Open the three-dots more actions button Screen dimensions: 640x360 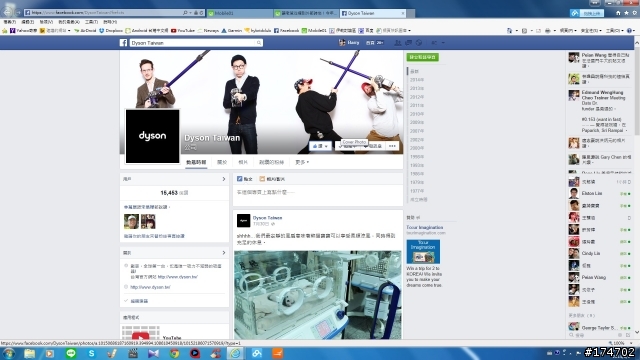click(x=392, y=146)
